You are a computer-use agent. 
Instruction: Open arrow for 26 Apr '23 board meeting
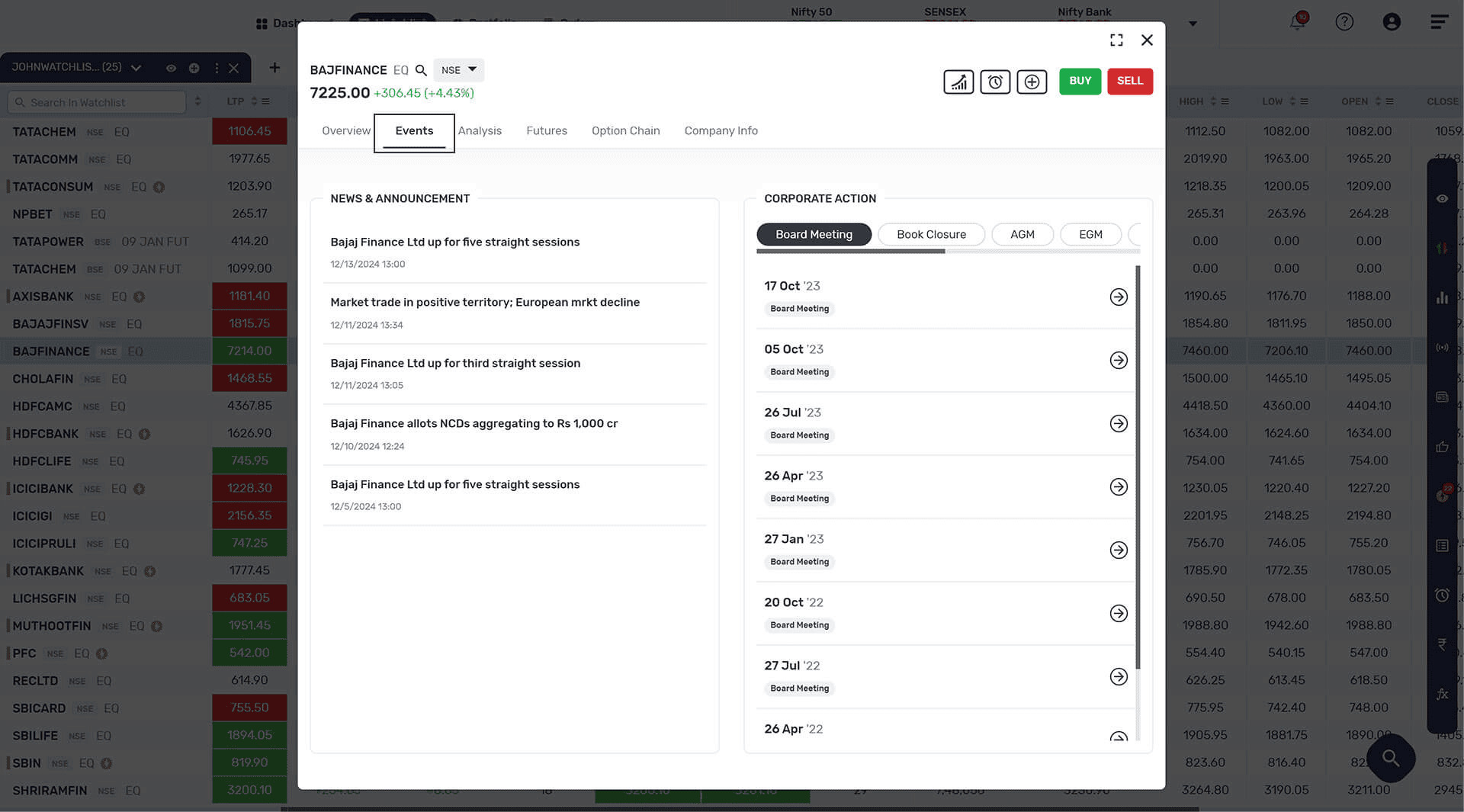coord(1119,486)
